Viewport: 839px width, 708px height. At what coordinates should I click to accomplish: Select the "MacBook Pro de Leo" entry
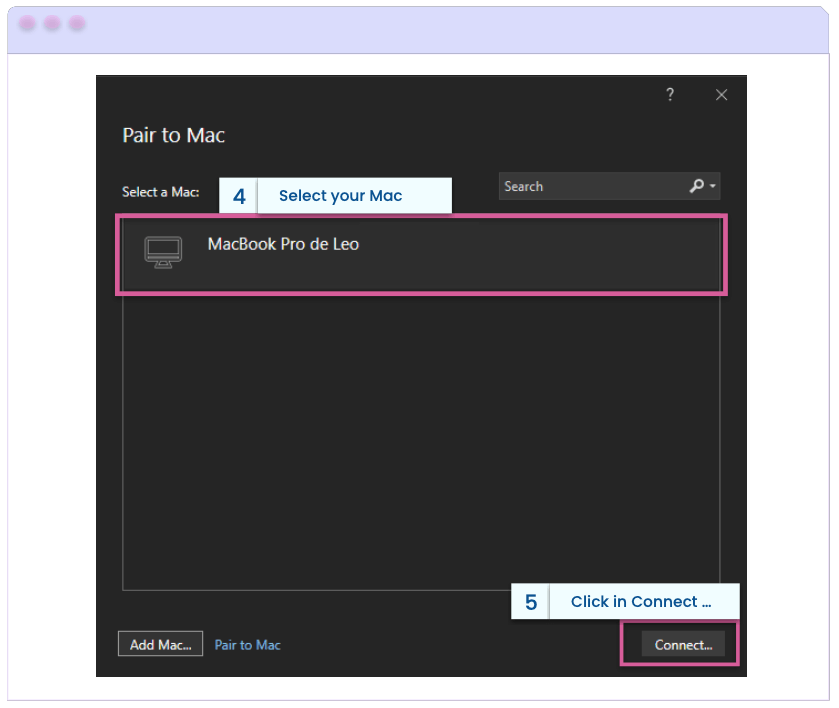(421, 255)
